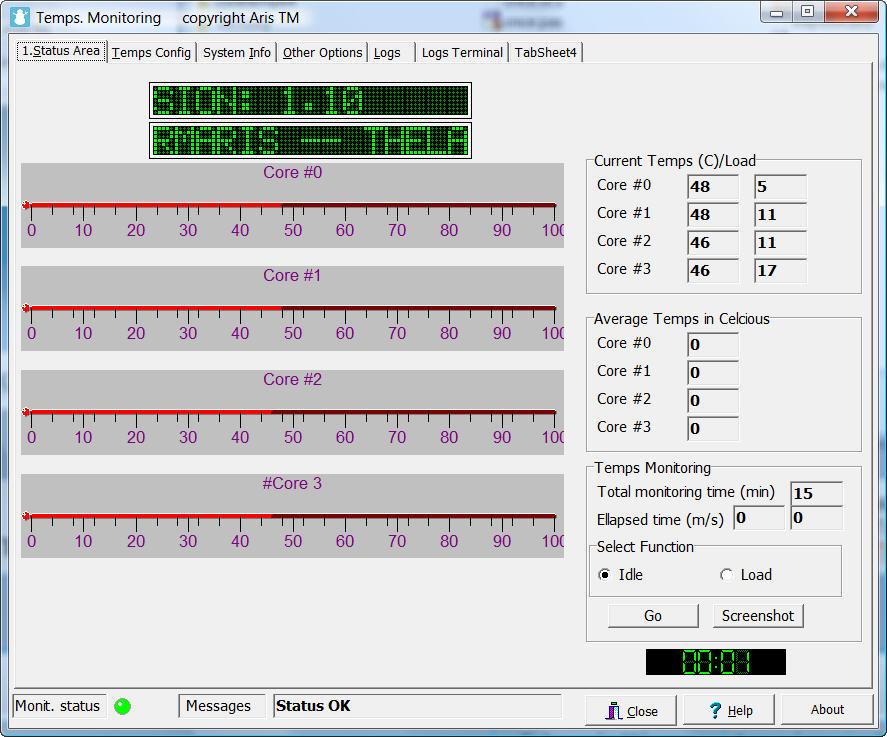This screenshot has height=737, width=887.
Task: Click the Core #1 temperature gauge
Action: 292,308
